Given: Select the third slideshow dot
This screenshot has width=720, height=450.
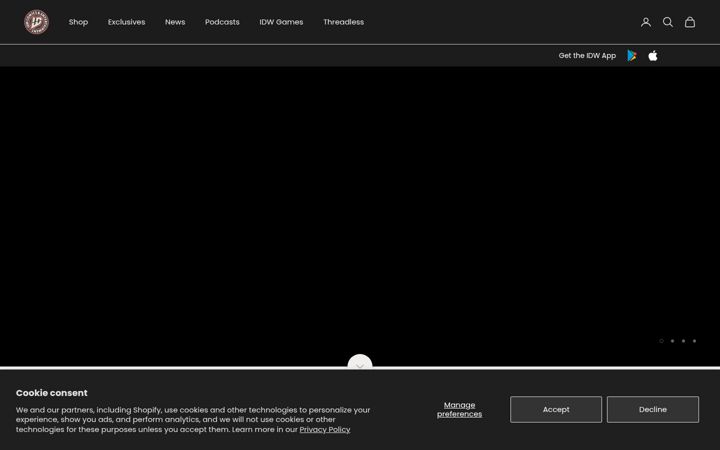Looking at the screenshot, I should (x=683, y=341).
